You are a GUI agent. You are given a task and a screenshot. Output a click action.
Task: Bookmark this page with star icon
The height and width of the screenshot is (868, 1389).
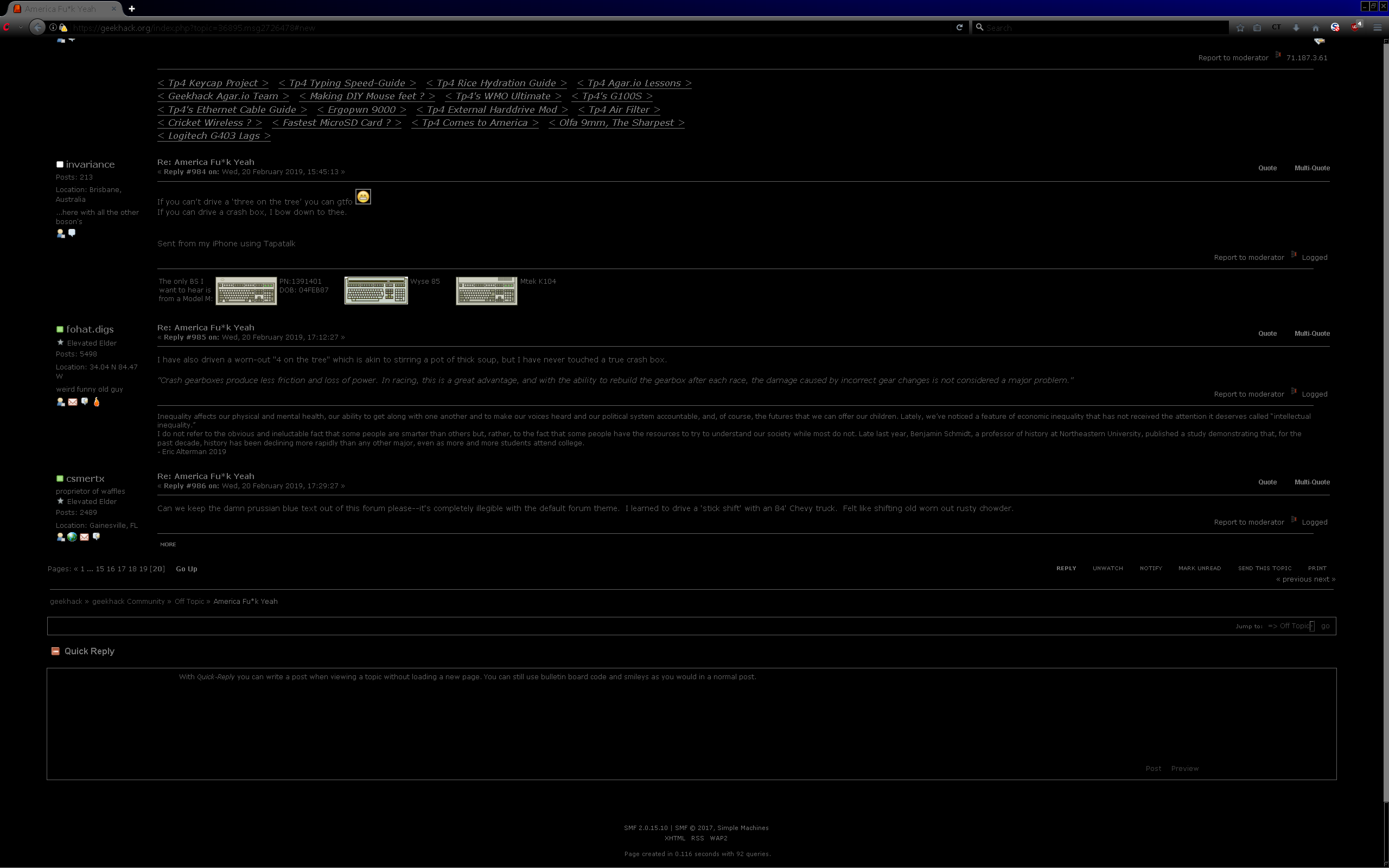click(x=1240, y=28)
